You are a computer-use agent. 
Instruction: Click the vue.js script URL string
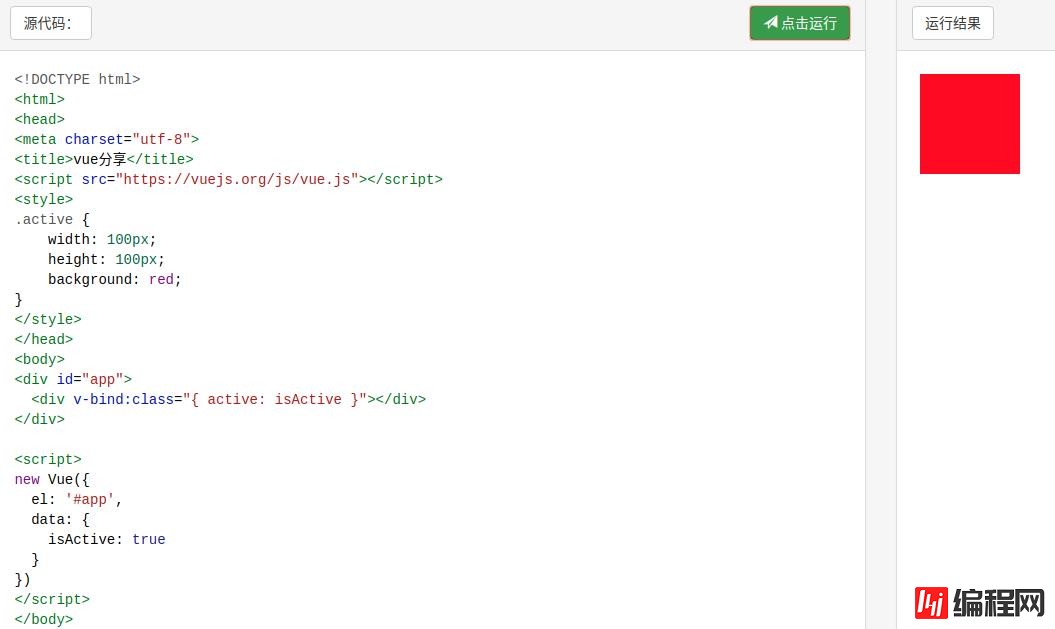(x=237, y=179)
